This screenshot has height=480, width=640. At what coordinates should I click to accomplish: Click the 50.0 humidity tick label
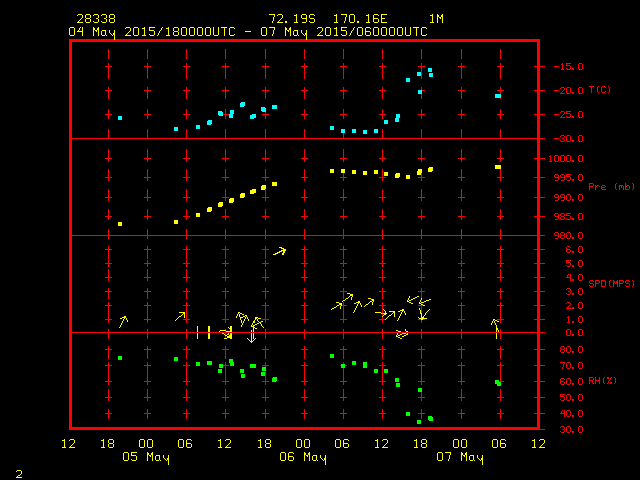[x=571, y=398]
